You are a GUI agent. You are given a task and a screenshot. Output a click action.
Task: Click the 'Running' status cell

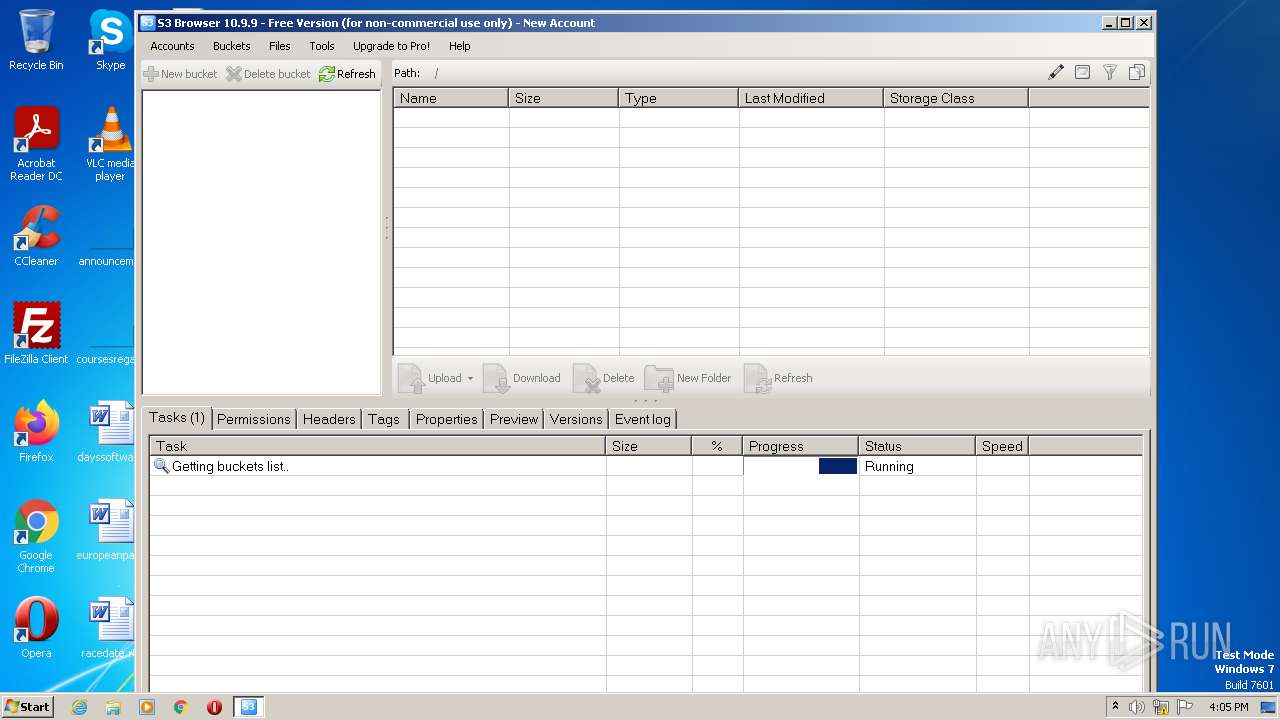[917, 466]
